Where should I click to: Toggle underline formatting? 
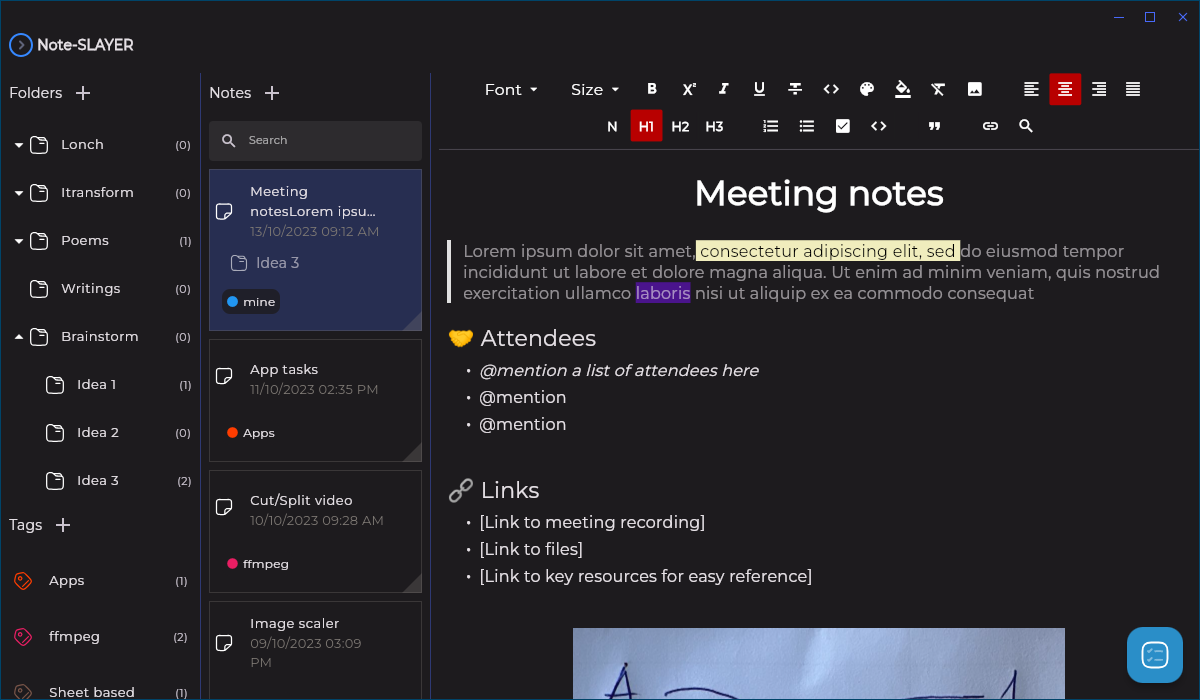click(x=759, y=89)
